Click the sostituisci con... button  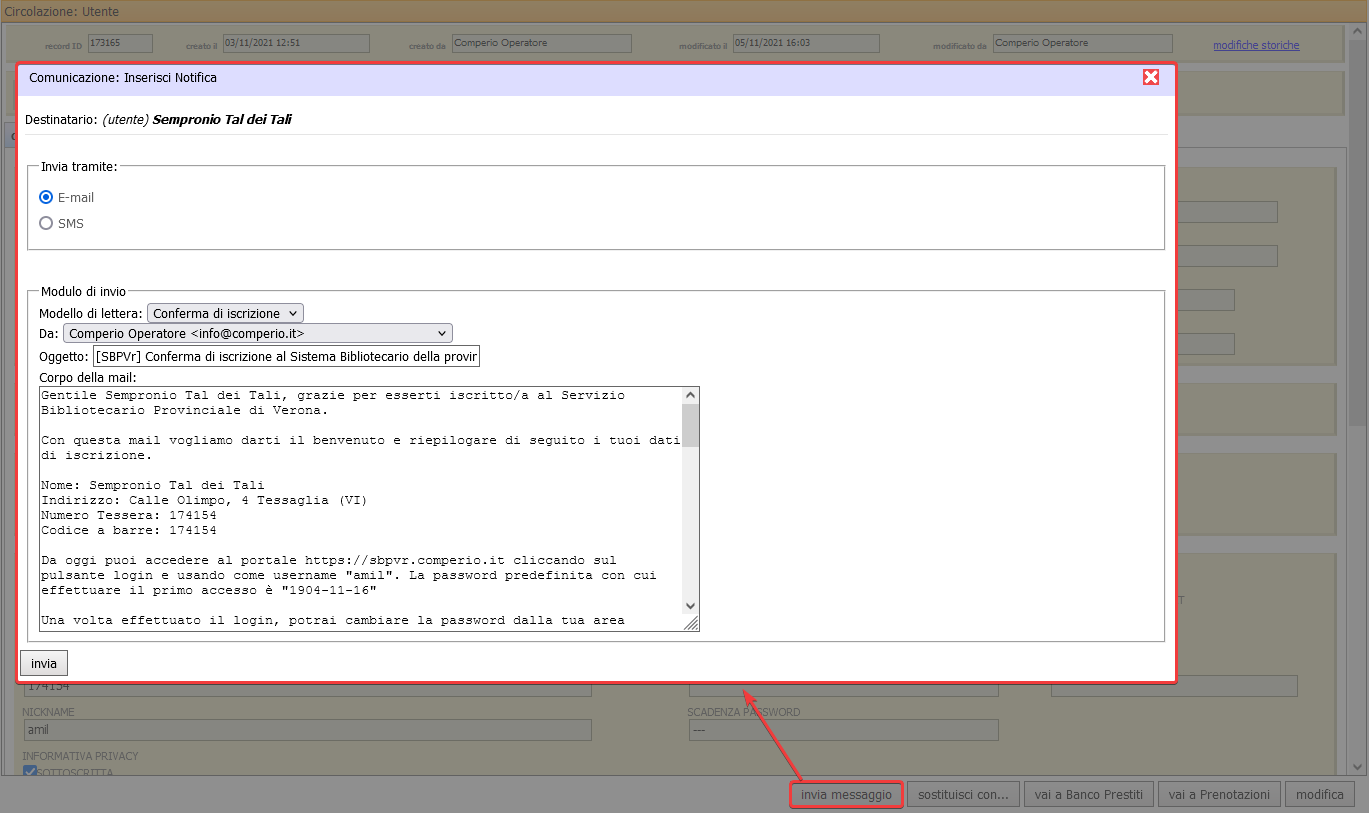tap(965, 795)
